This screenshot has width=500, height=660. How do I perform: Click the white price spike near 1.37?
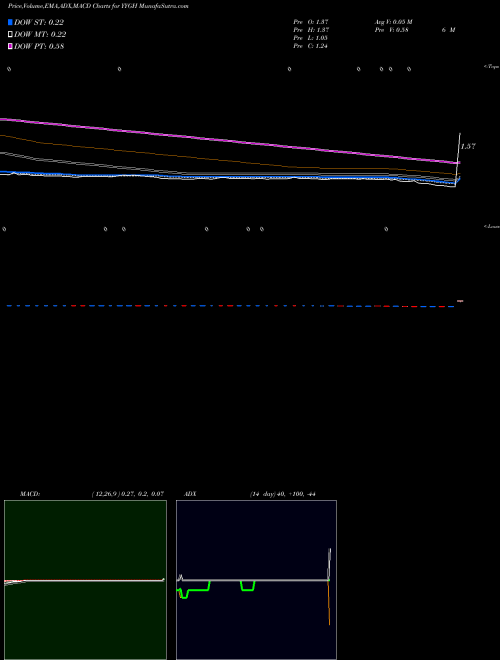click(x=458, y=158)
